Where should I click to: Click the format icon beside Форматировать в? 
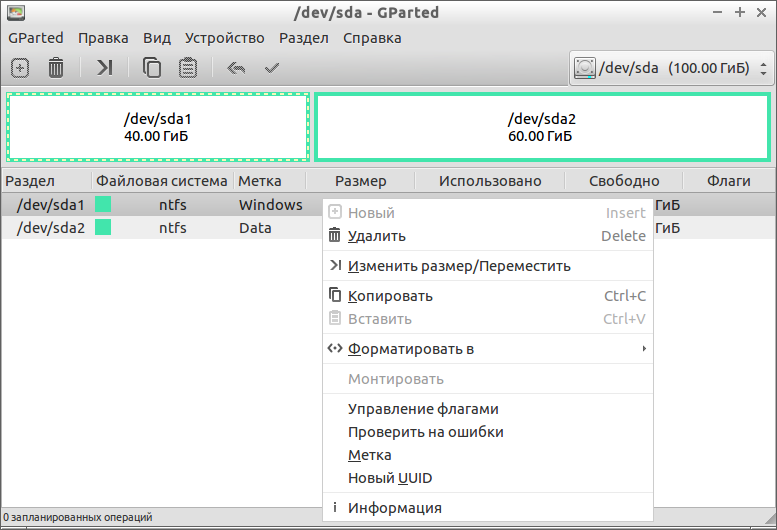click(x=335, y=348)
